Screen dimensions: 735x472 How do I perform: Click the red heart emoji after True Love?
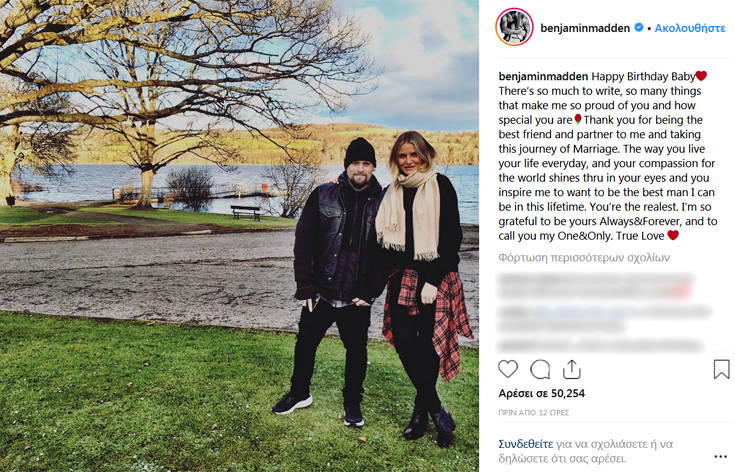[673, 235]
